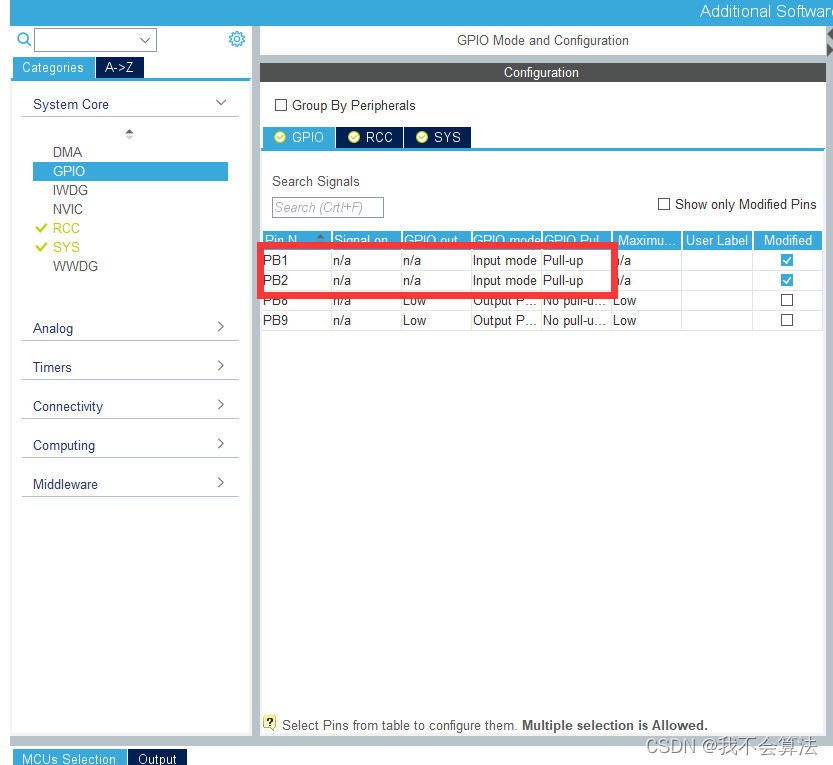833x765 pixels.
Task: Click No pull-u... cell for PB9
Action: [x=574, y=320]
